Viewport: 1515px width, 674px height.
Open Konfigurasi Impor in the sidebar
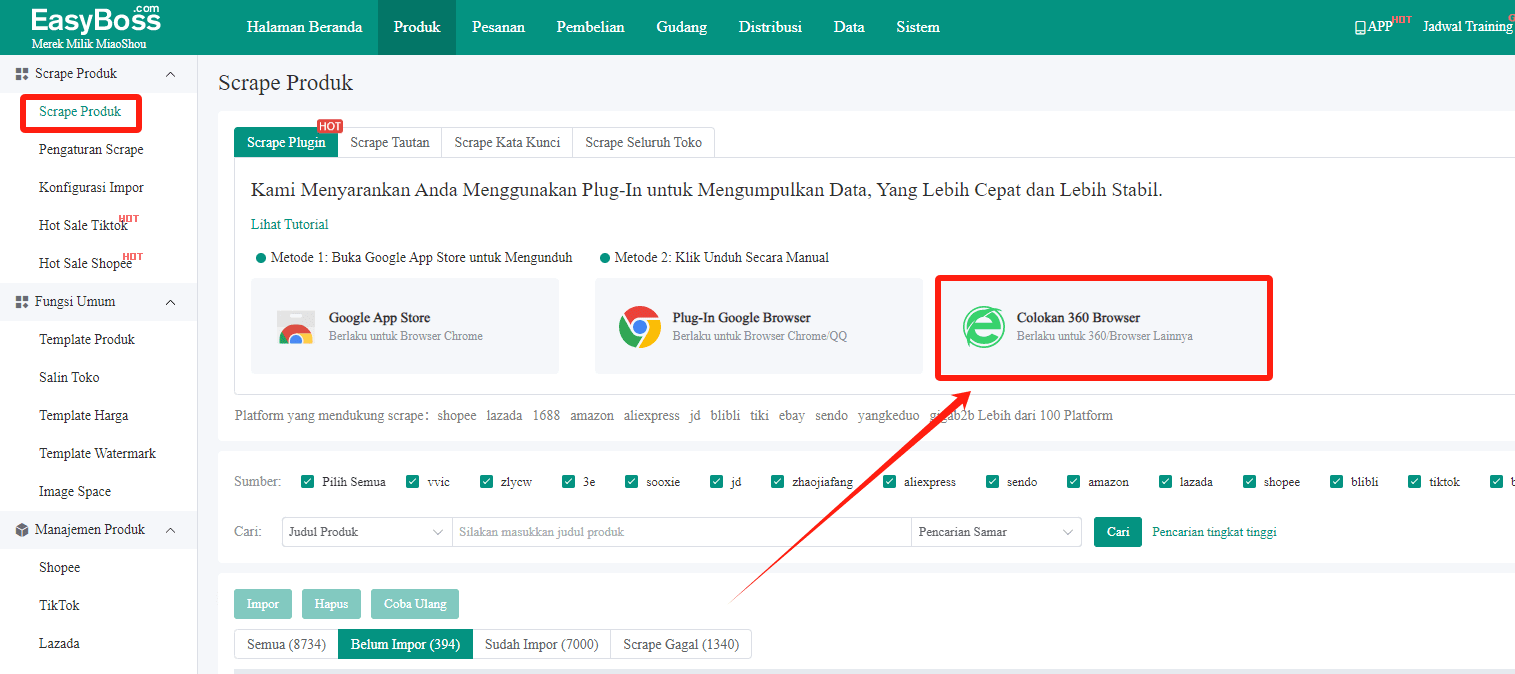(91, 188)
